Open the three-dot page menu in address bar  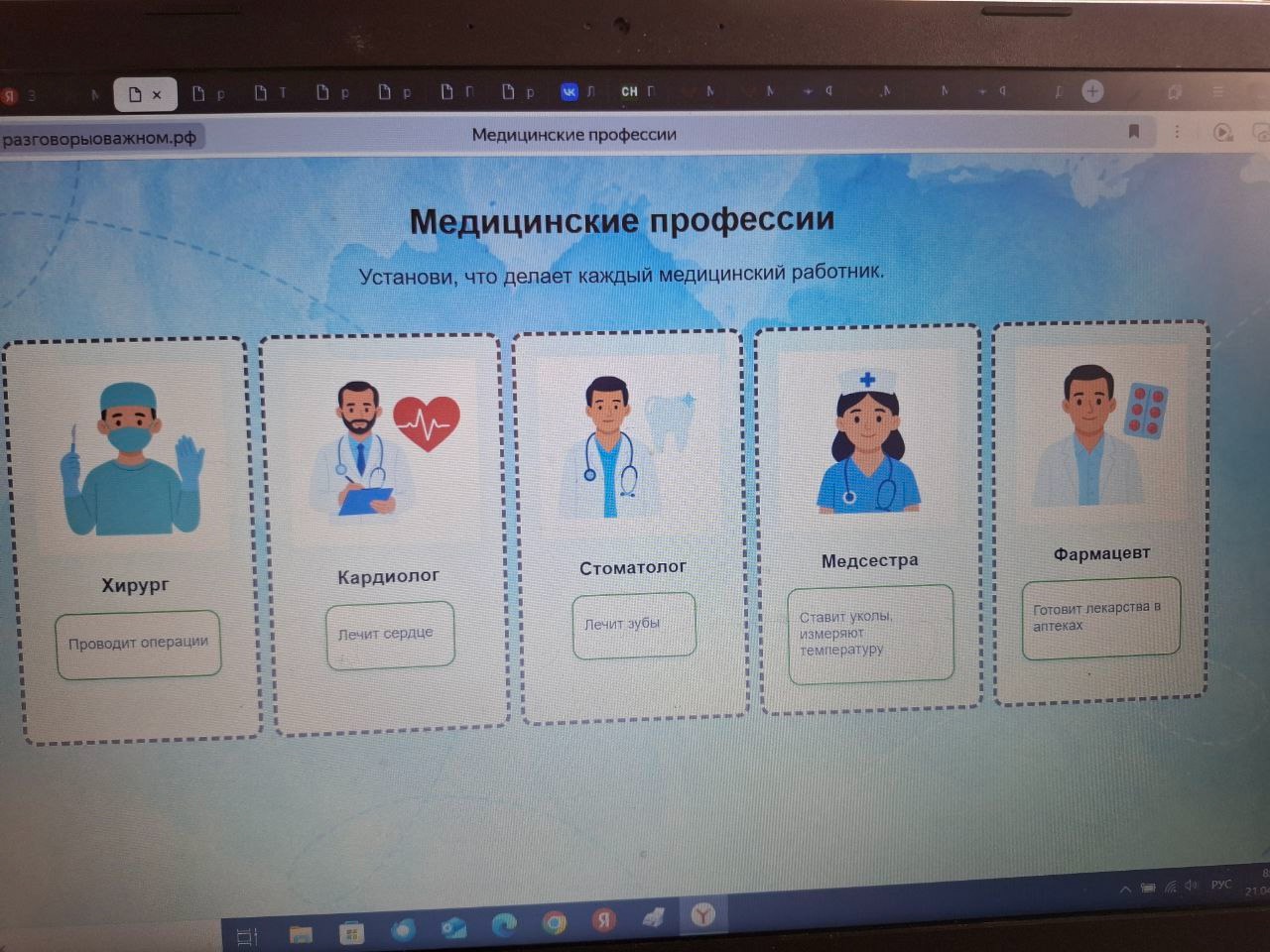pyautogui.click(x=1178, y=131)
